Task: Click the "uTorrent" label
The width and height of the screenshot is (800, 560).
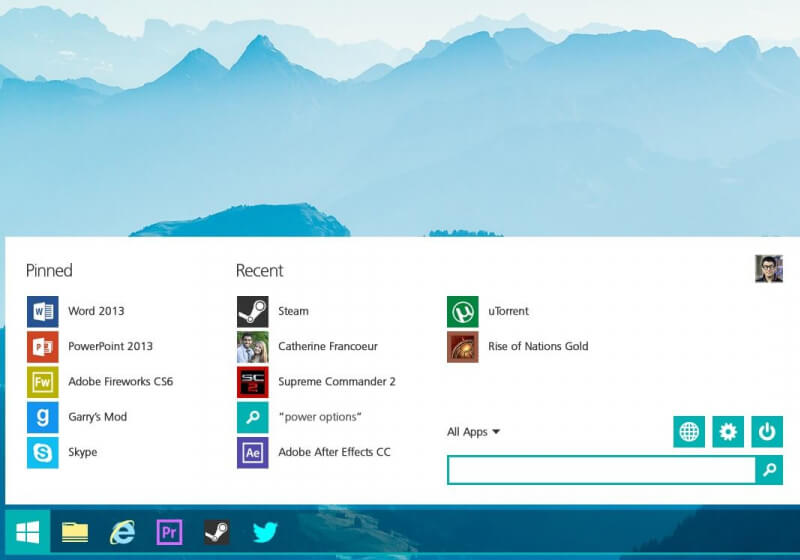Action: tap(509, 311)
